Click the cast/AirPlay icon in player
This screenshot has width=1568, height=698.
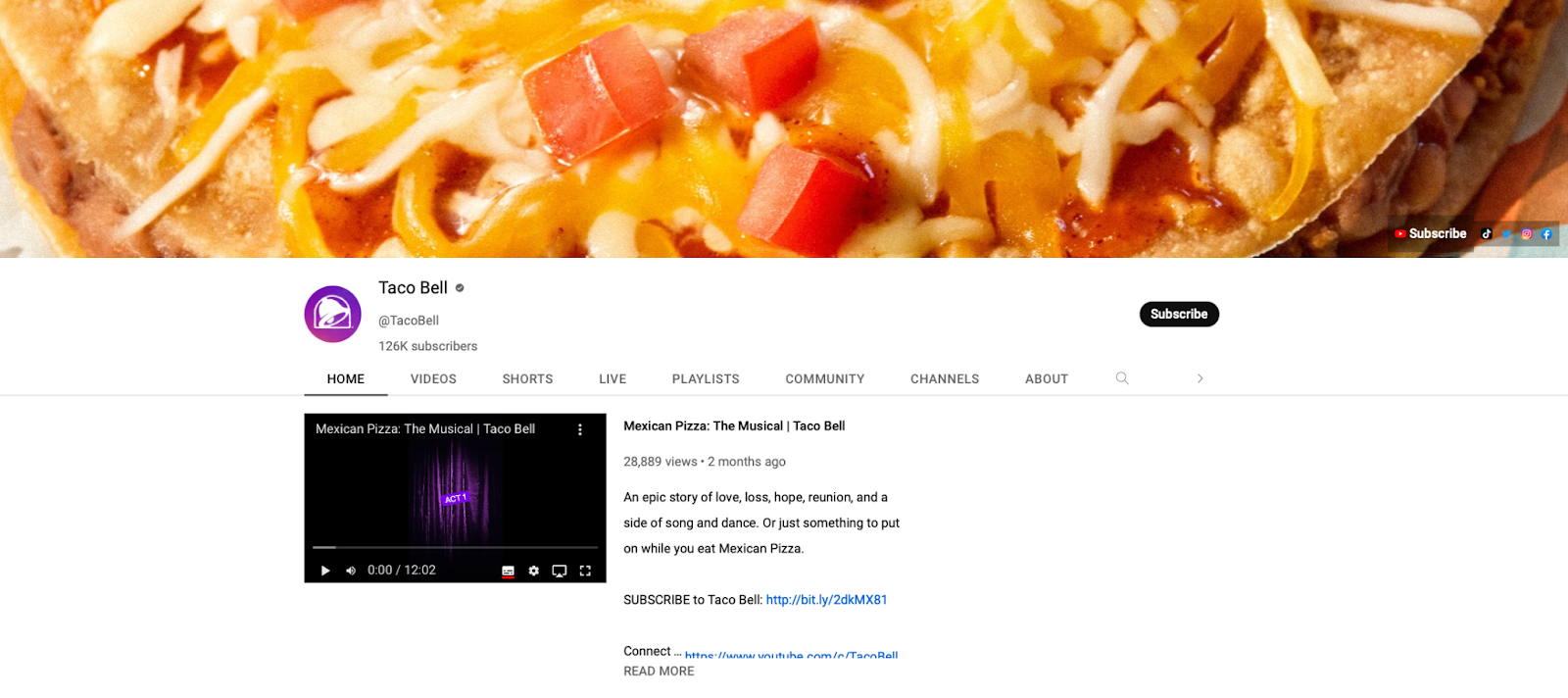click(x=560, y=571)
